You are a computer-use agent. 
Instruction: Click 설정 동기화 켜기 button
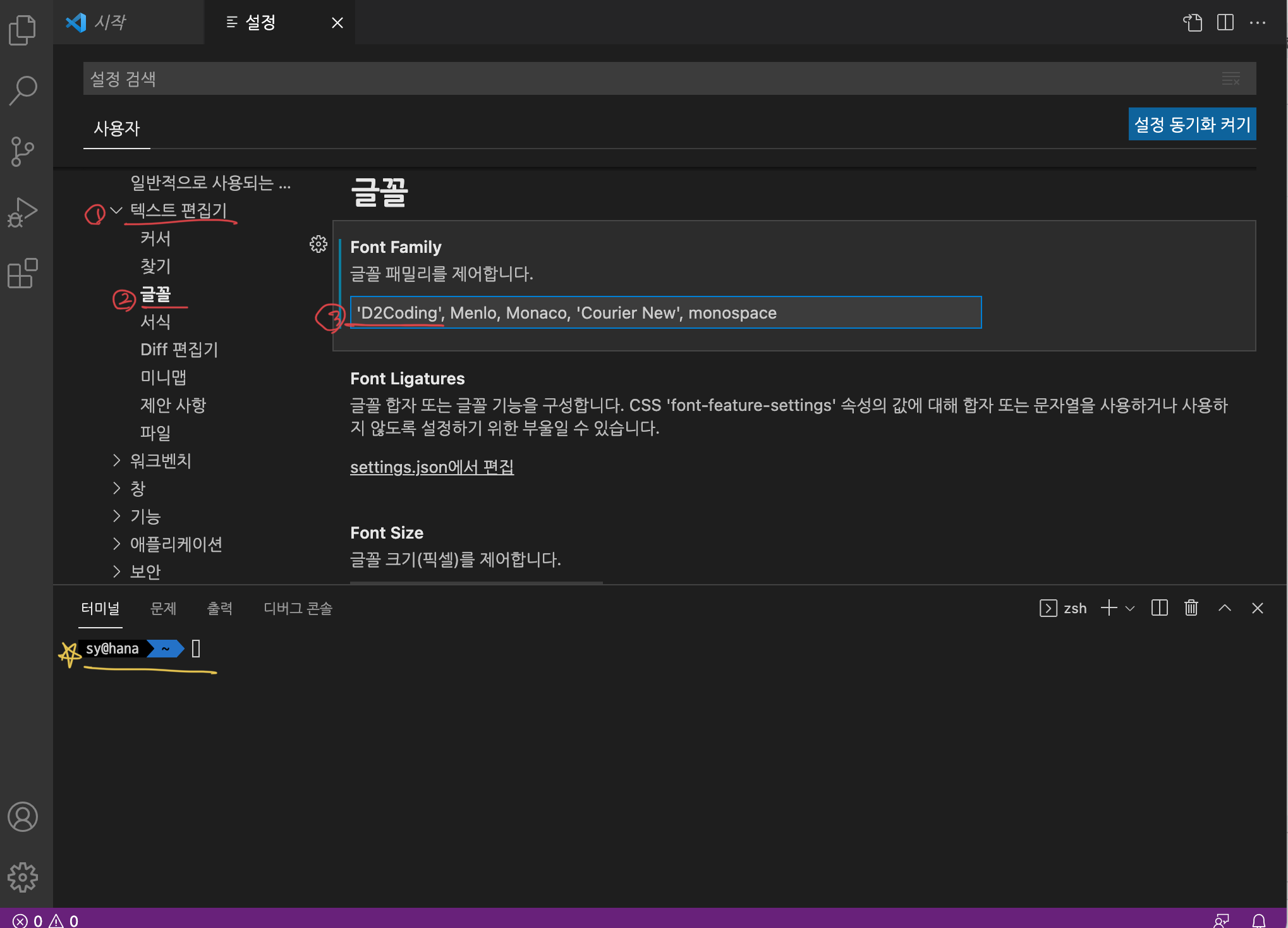coord(1192,124)
